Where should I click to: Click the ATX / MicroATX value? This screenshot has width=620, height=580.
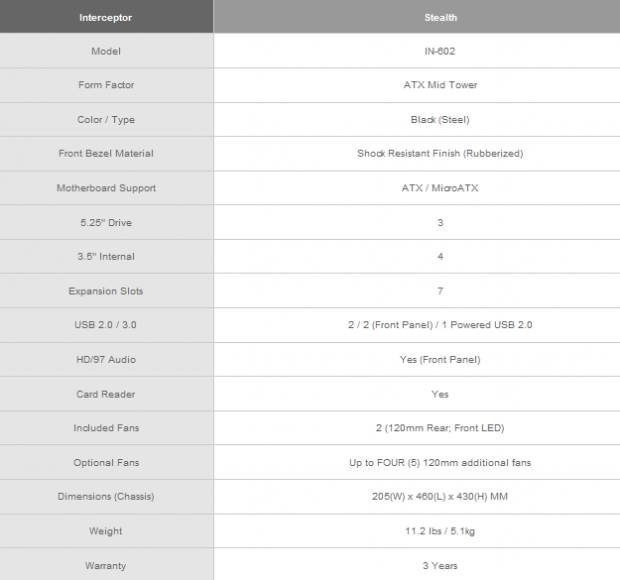(x=440, y=188)
